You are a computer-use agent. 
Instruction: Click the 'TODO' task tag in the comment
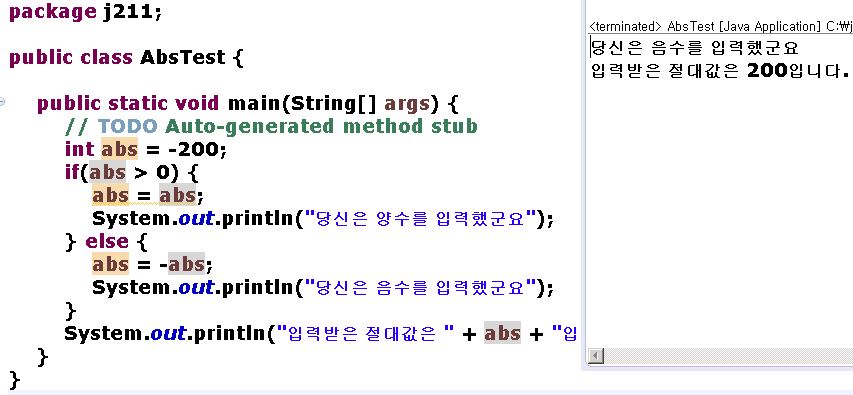pyautogui.click(x=128, y=126)
